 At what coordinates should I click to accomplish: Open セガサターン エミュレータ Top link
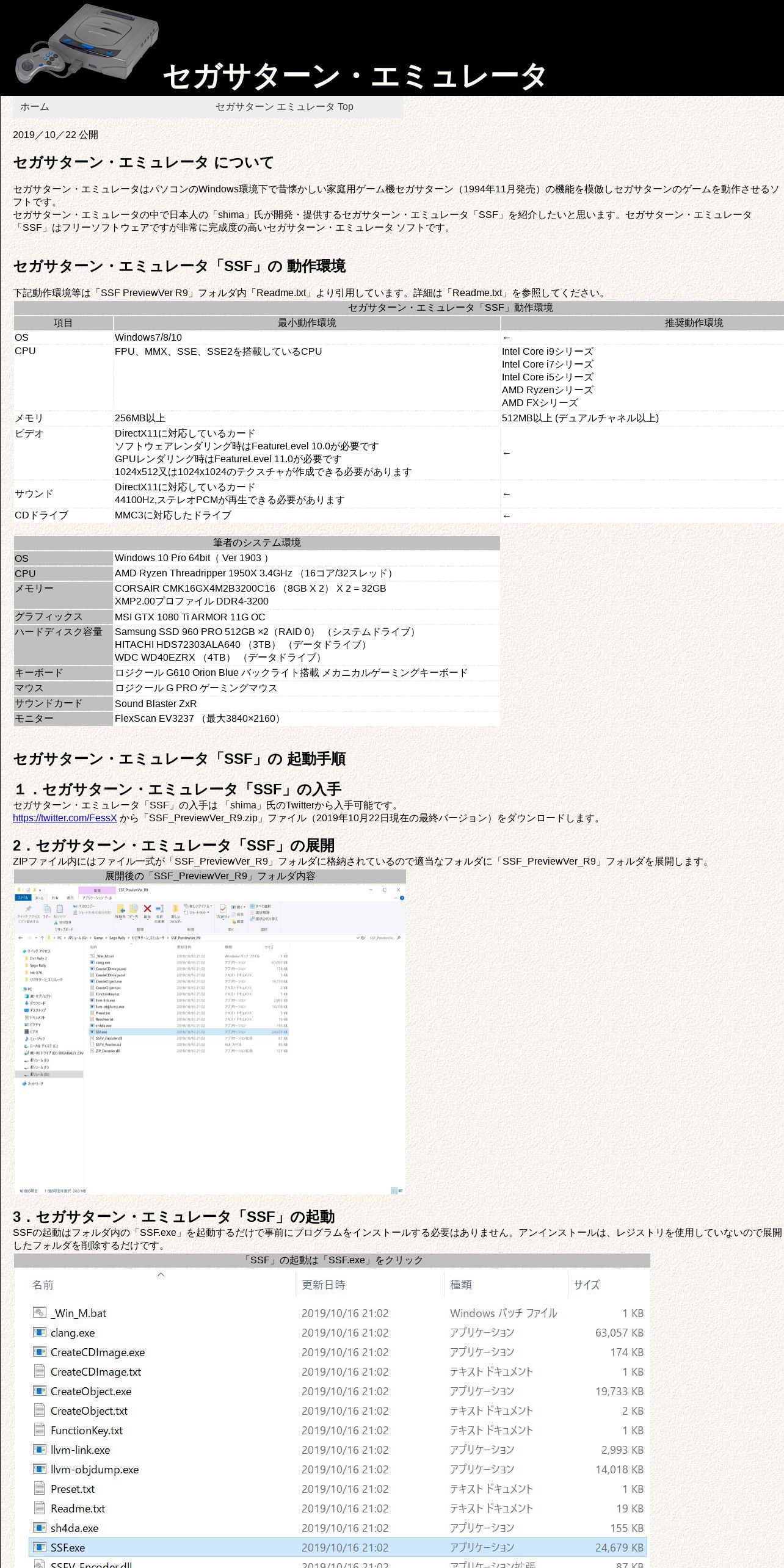[x=284, y=107]
